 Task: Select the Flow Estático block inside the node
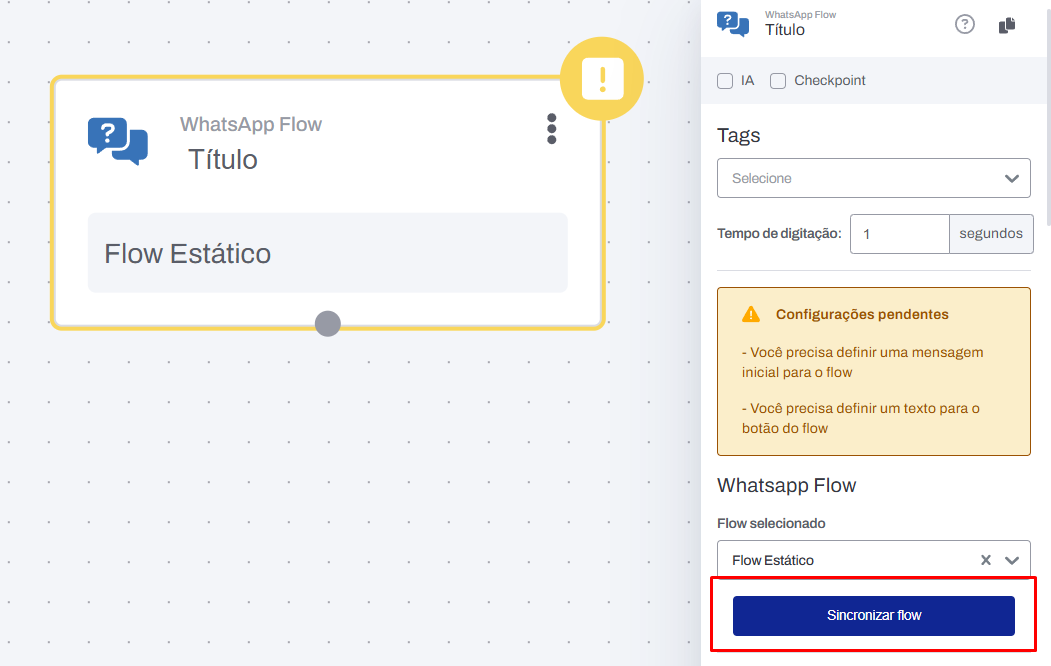[x=328, y=253]
